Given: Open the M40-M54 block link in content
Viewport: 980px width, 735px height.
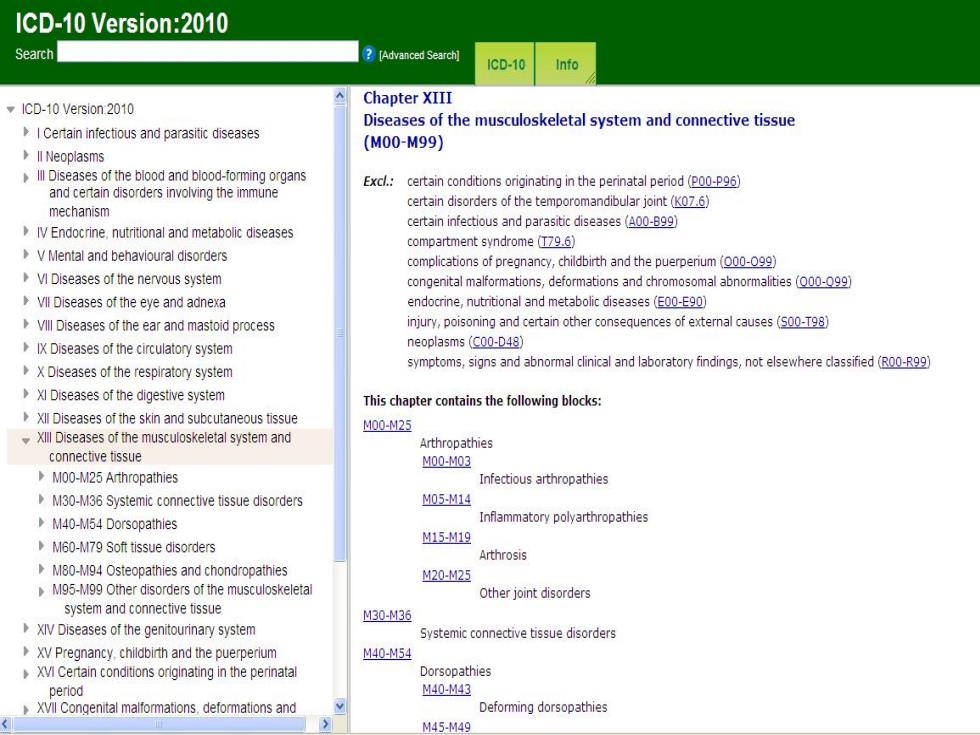Looking at the screenshot, I should pos(387,654).
